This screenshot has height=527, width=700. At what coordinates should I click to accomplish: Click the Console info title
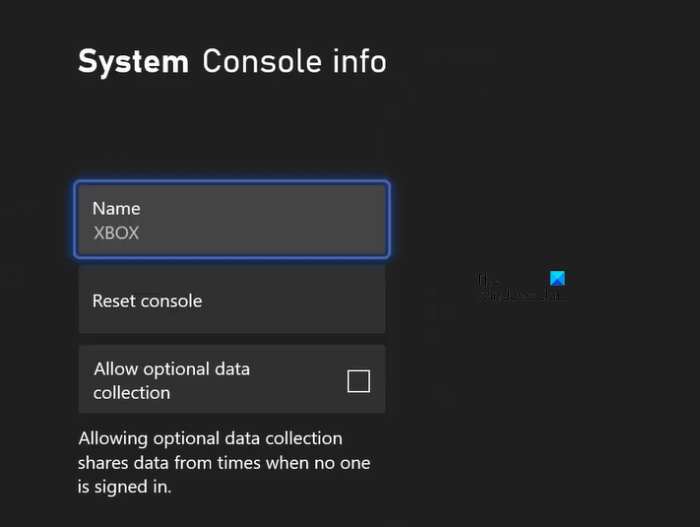coord(294,61)
